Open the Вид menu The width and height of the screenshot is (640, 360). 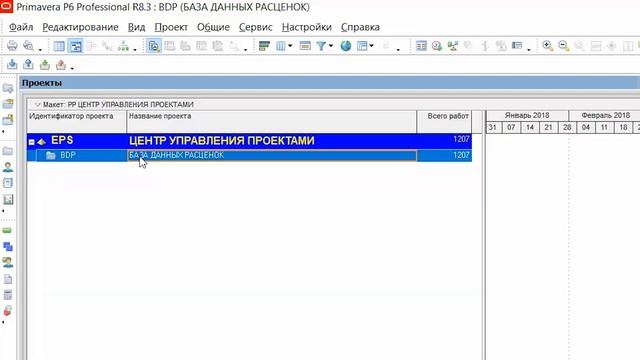[x=136, y=27]
